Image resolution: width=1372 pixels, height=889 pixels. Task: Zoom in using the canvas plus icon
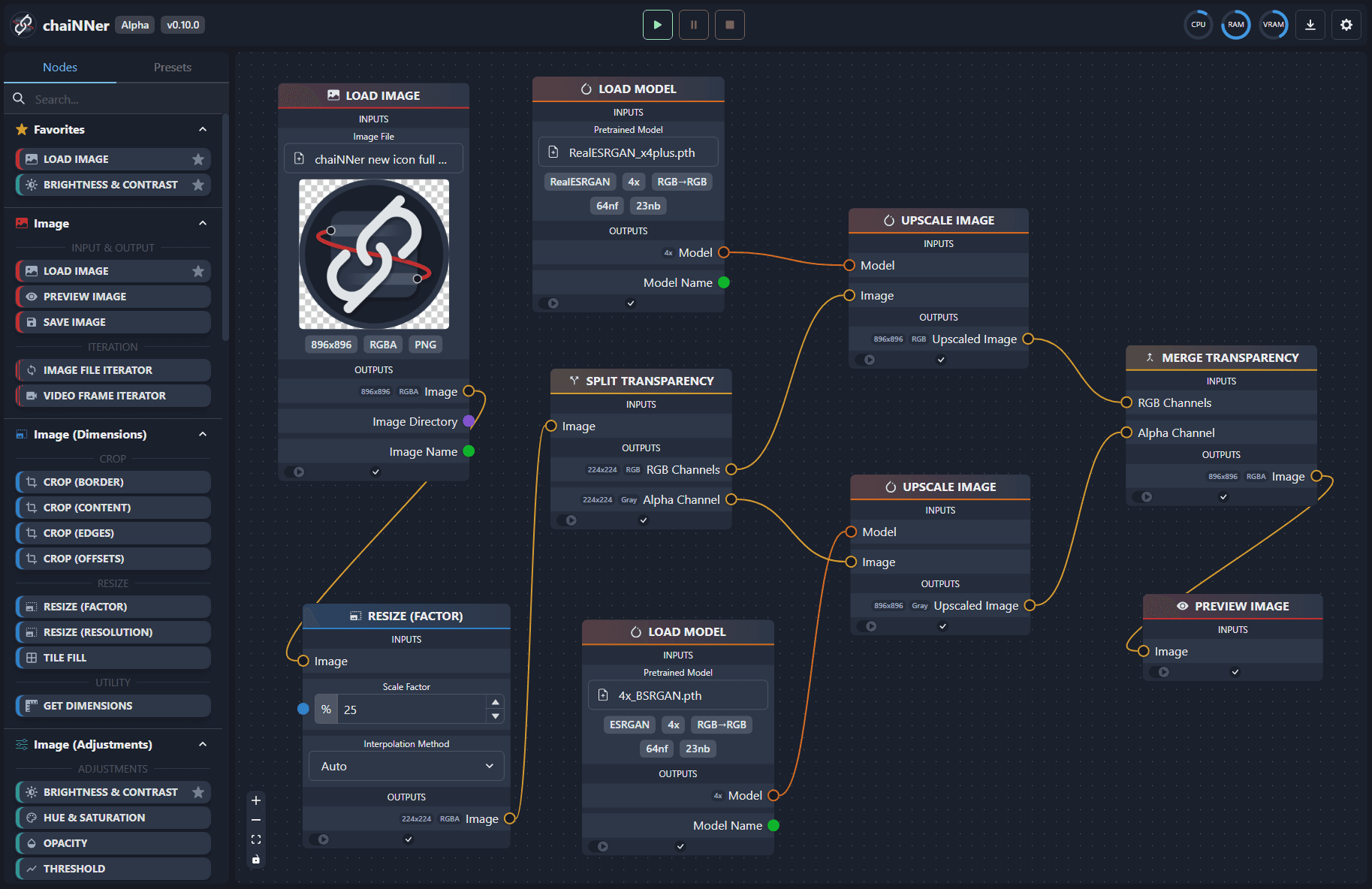(x=255, y=800)
